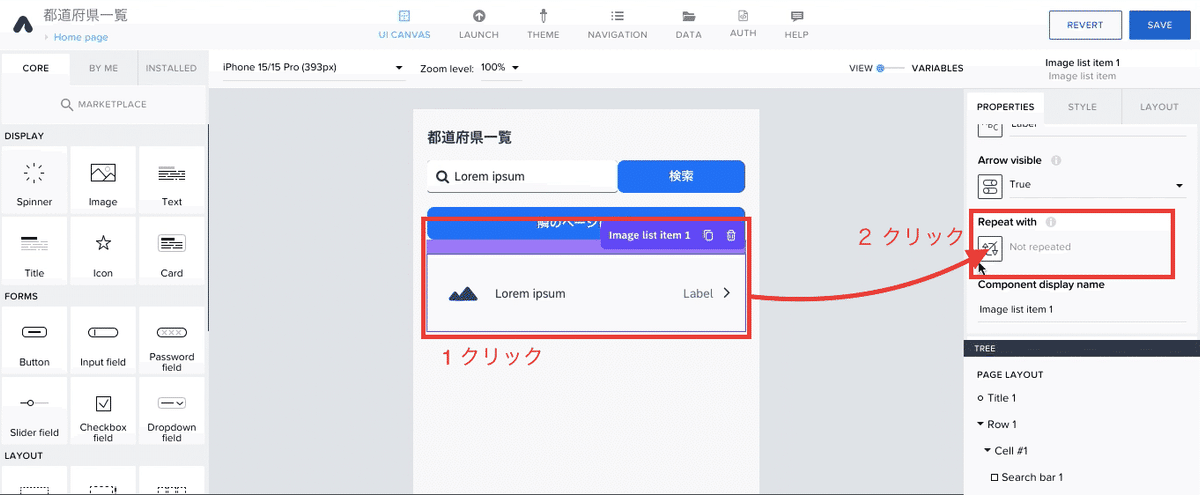Viewport: 1200px width, 495px height.
Task: Toggle the View/Variables switch
Action: [891, 68]
